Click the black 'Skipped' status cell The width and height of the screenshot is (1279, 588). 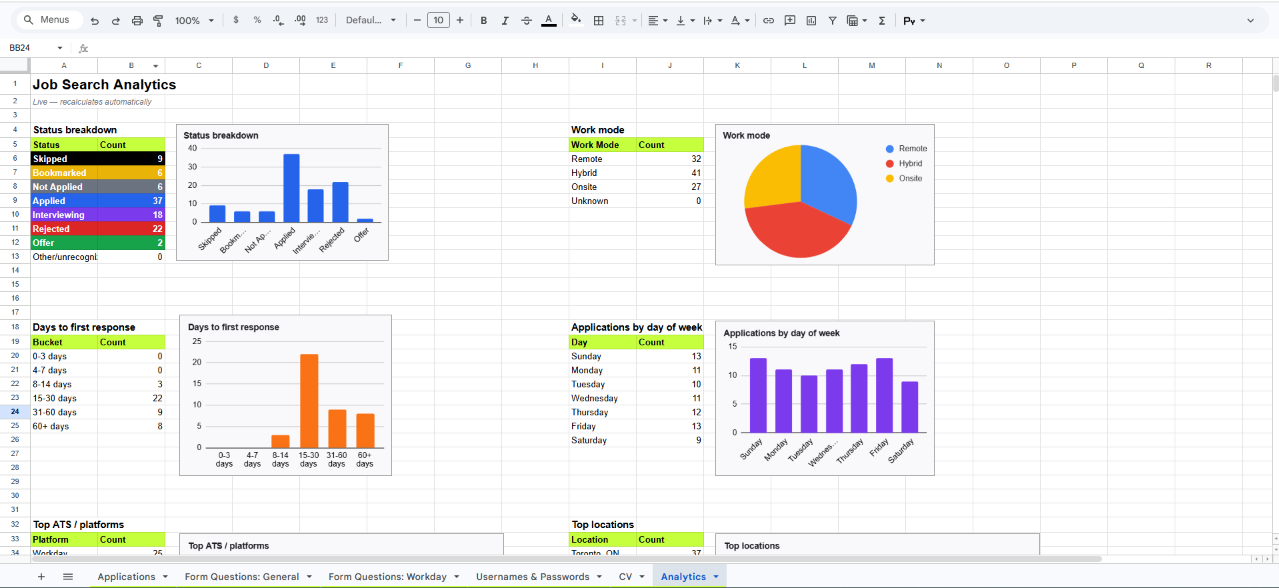(x=65, y=159)
